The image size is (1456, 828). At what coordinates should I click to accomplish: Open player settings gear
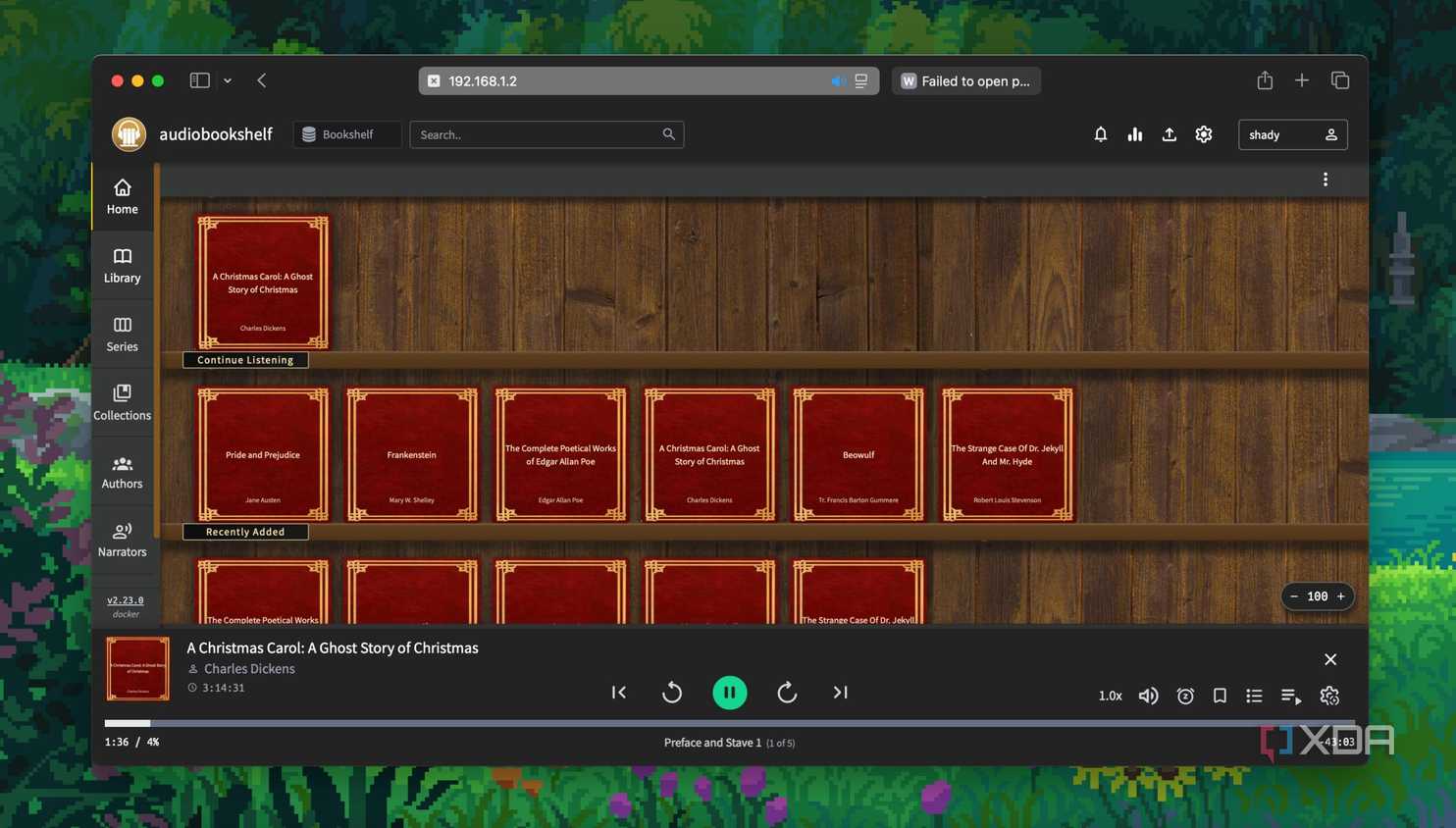pyautogui.click(x=1329, y=696)
